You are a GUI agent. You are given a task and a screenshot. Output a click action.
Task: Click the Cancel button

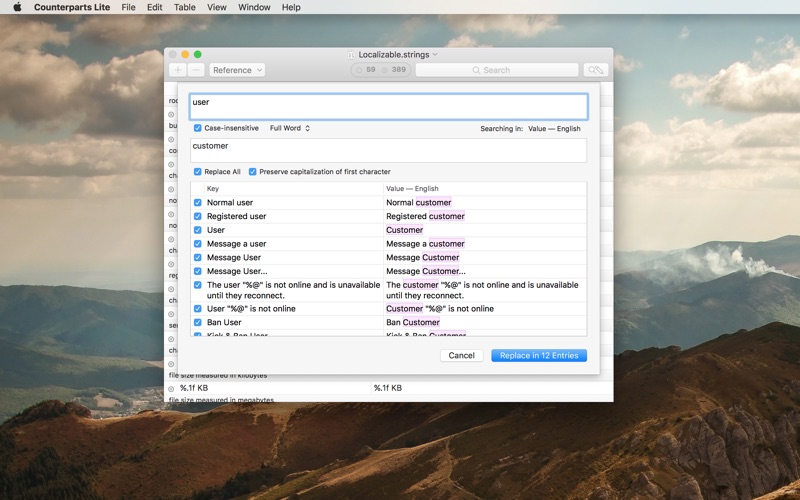(x=462, y=356)
